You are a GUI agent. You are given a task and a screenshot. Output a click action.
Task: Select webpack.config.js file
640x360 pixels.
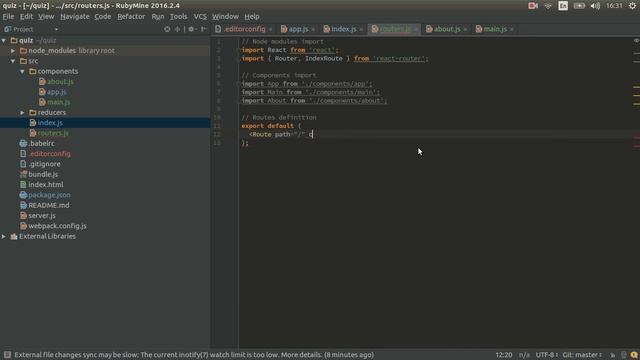pyautogui.click(x=57, y=226)
